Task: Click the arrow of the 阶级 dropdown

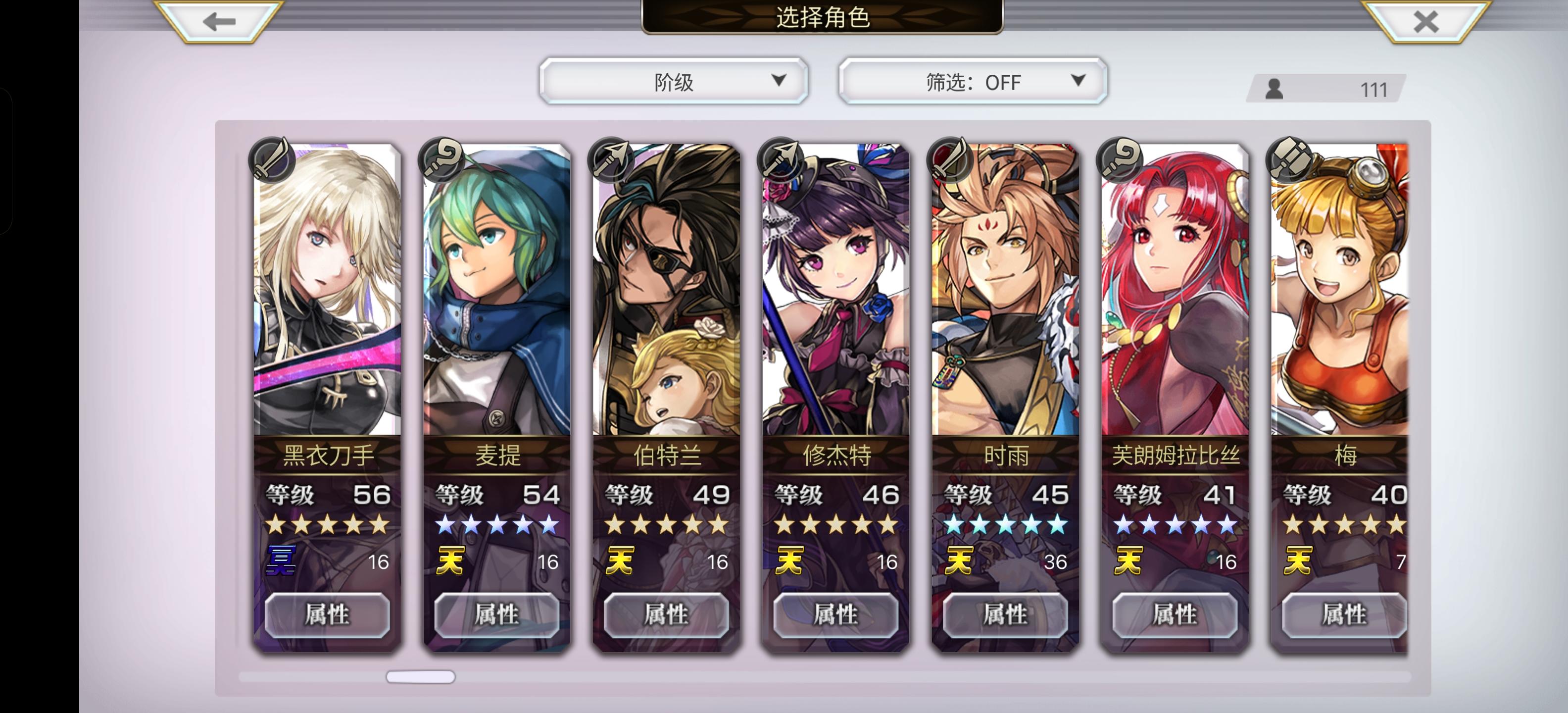Action: 779,80
